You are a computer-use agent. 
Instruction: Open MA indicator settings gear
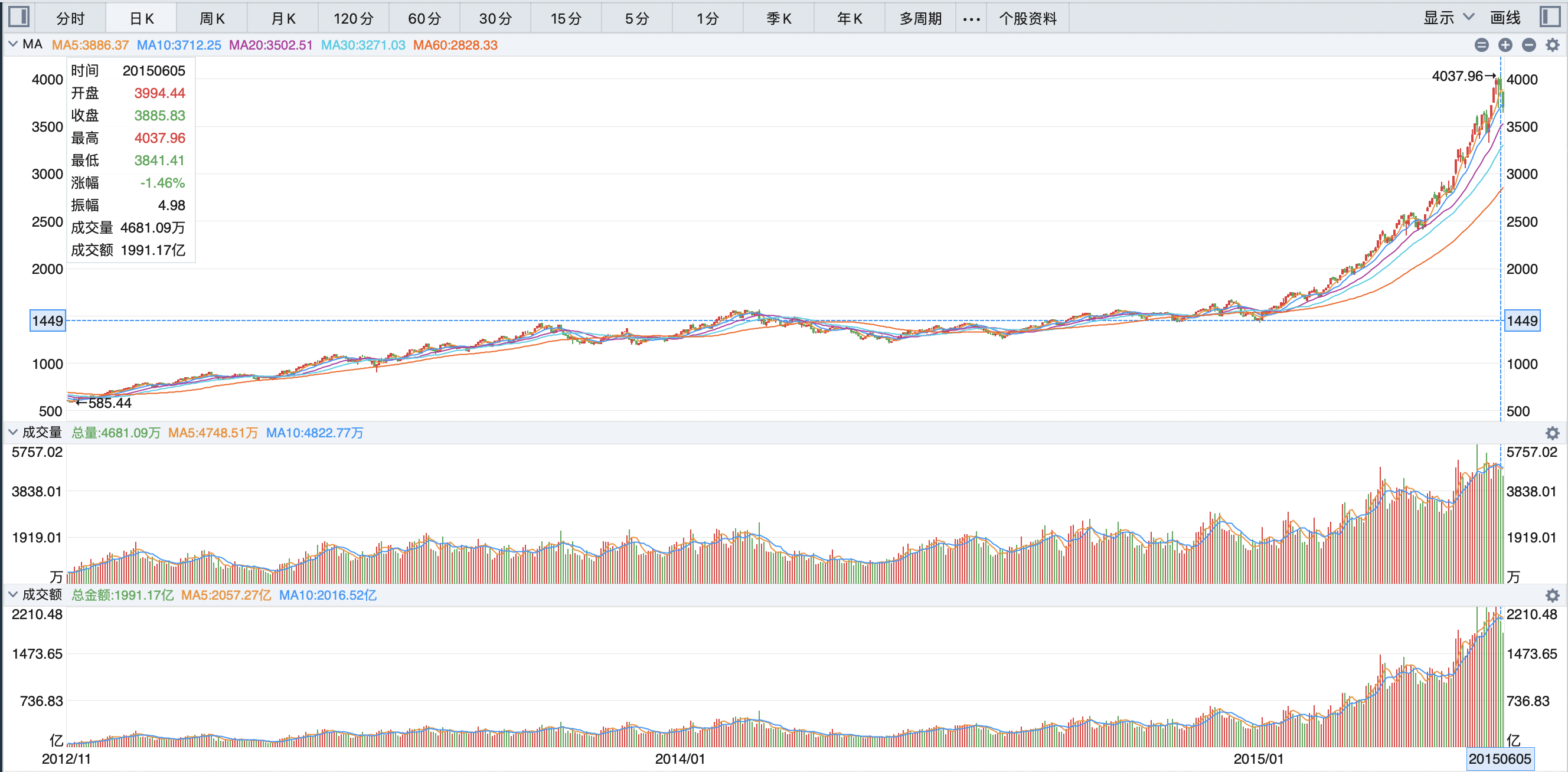click(1552, 45)
